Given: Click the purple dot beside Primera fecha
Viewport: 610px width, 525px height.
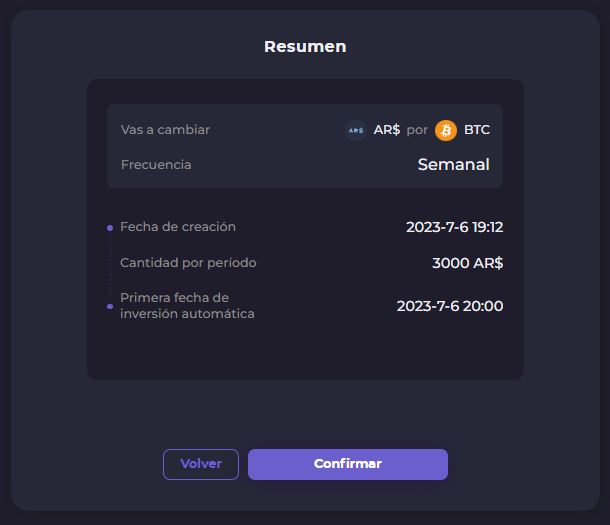Looking at the screenshot, I should 110,306.
